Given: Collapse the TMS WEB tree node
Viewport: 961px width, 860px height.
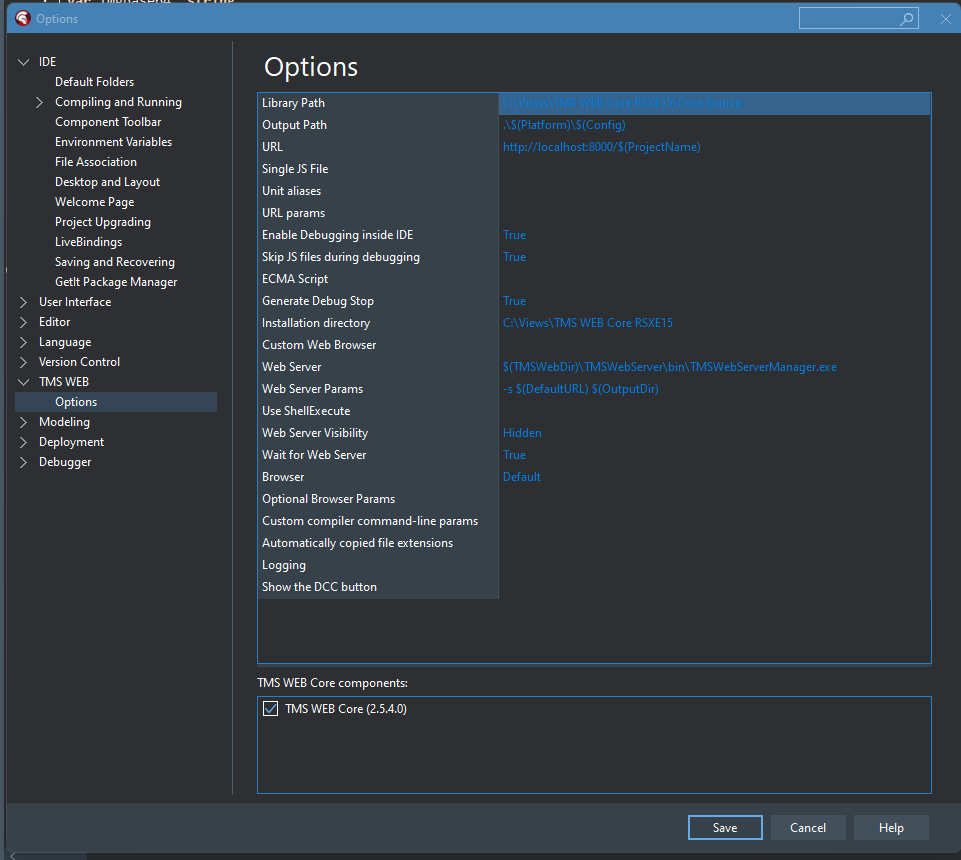Looking at the screenshot, I should [24, 382].
